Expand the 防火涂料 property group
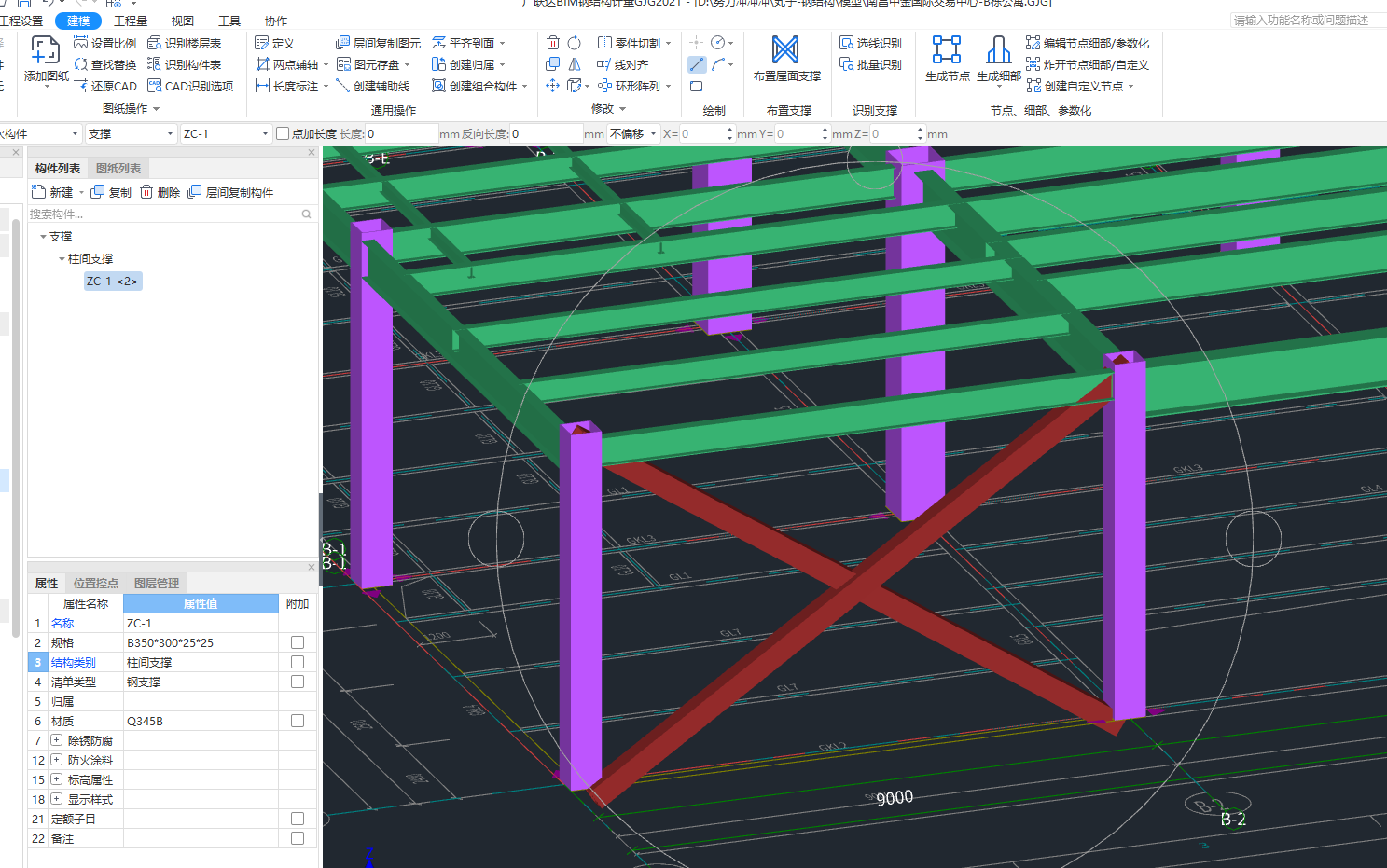This screenshot has height=868, width=1387. click(56, 760)
